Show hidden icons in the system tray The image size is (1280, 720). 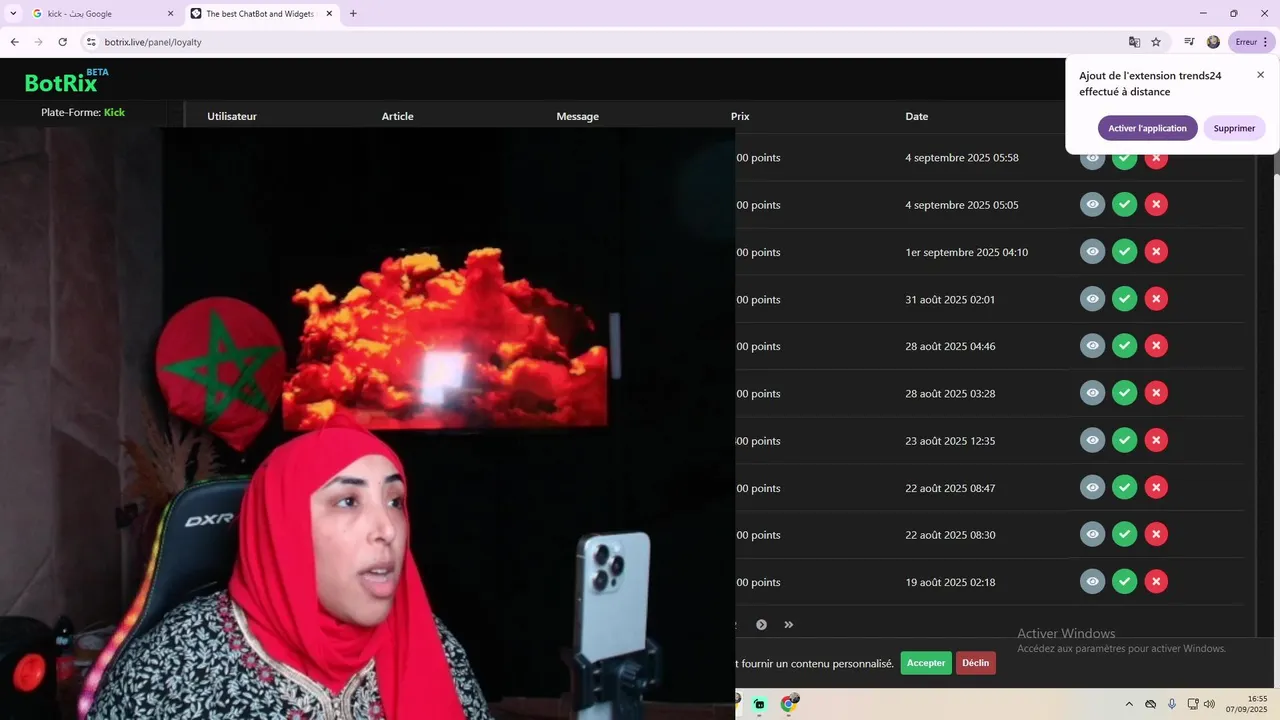click(x=1129, y=704)
